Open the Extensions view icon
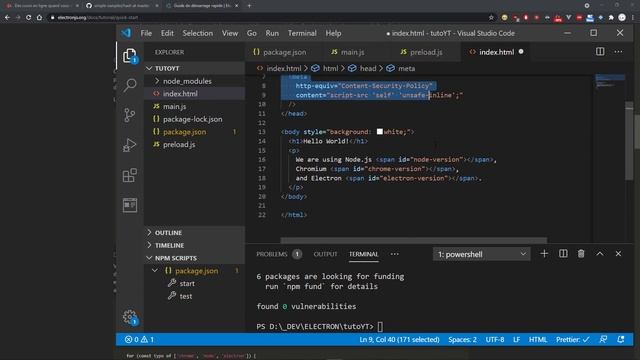 click(130, 176)
